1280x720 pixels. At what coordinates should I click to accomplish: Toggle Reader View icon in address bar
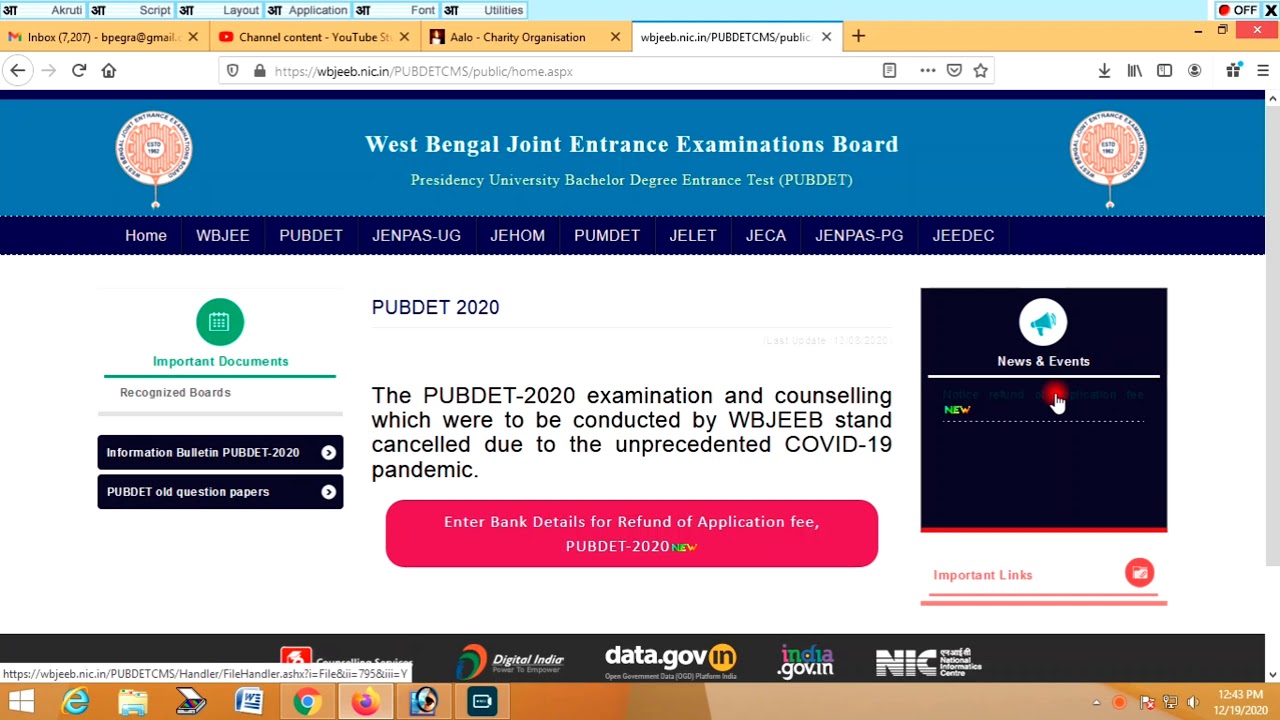[x=889, y=71]
